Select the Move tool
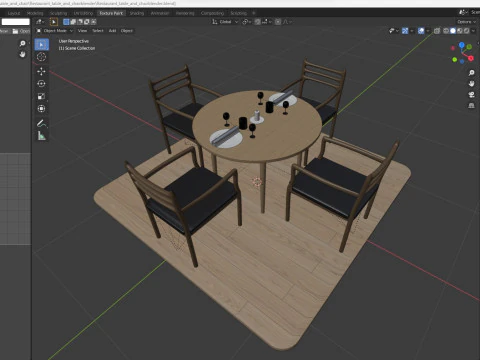The image size is (480, 360). click(x=41, y=71)
